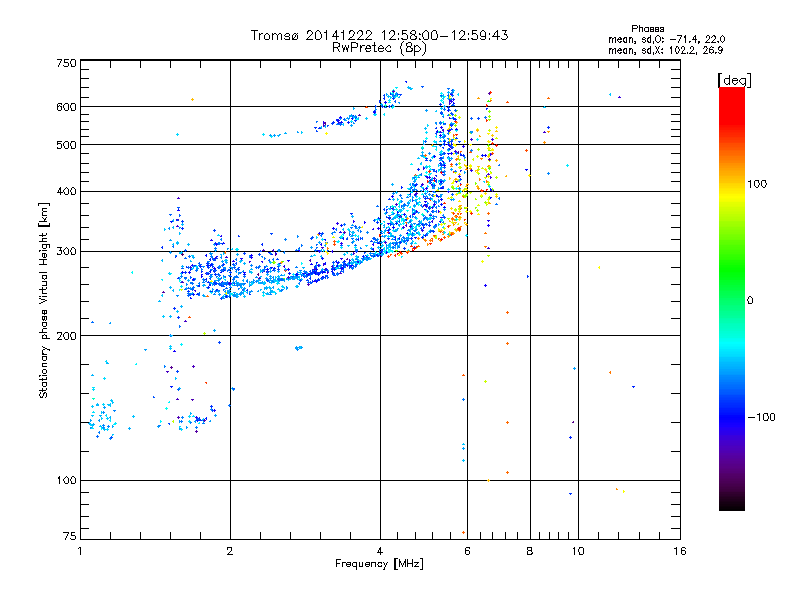Click x-axis tick label '16'
The image size is (800, 600).
tap(680, 551)
